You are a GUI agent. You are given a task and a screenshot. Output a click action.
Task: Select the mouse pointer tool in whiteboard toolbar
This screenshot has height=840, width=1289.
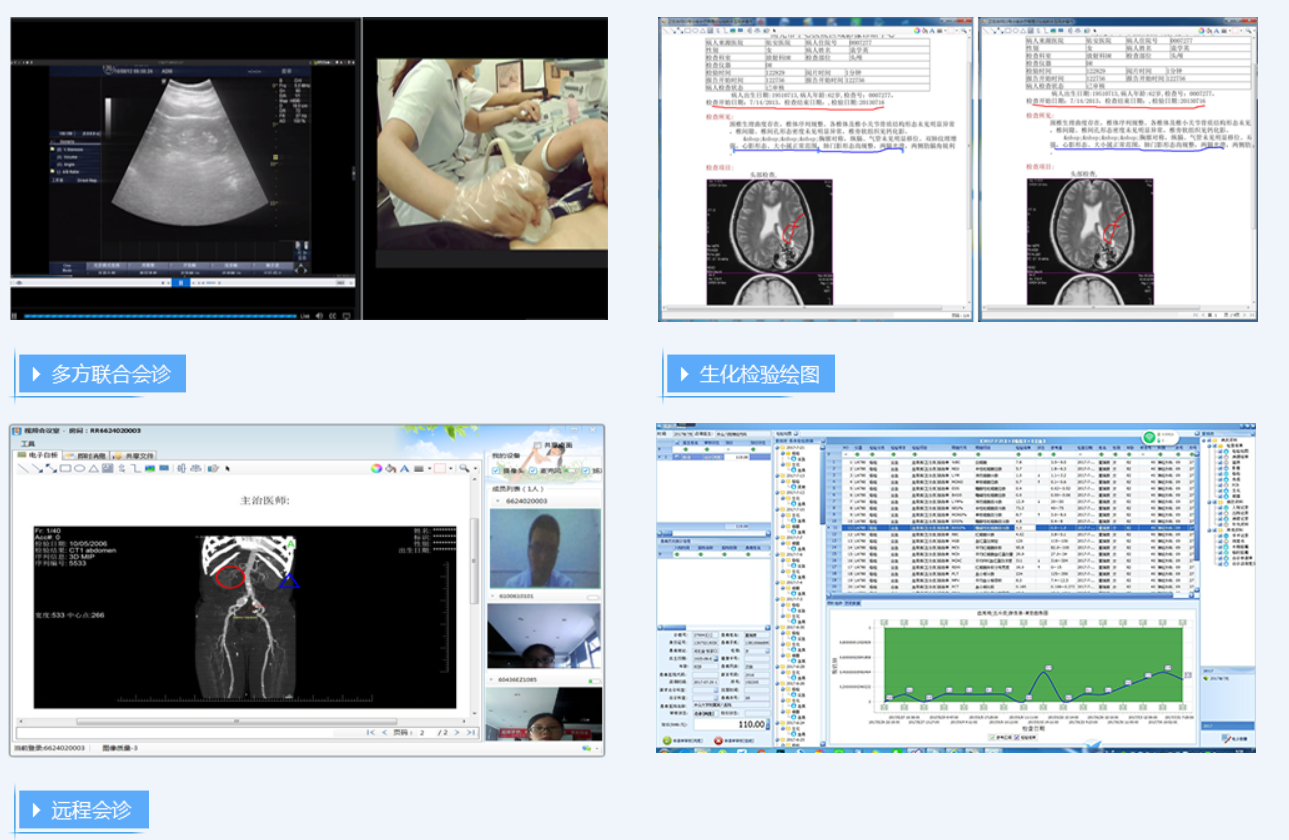coord(227,468)
